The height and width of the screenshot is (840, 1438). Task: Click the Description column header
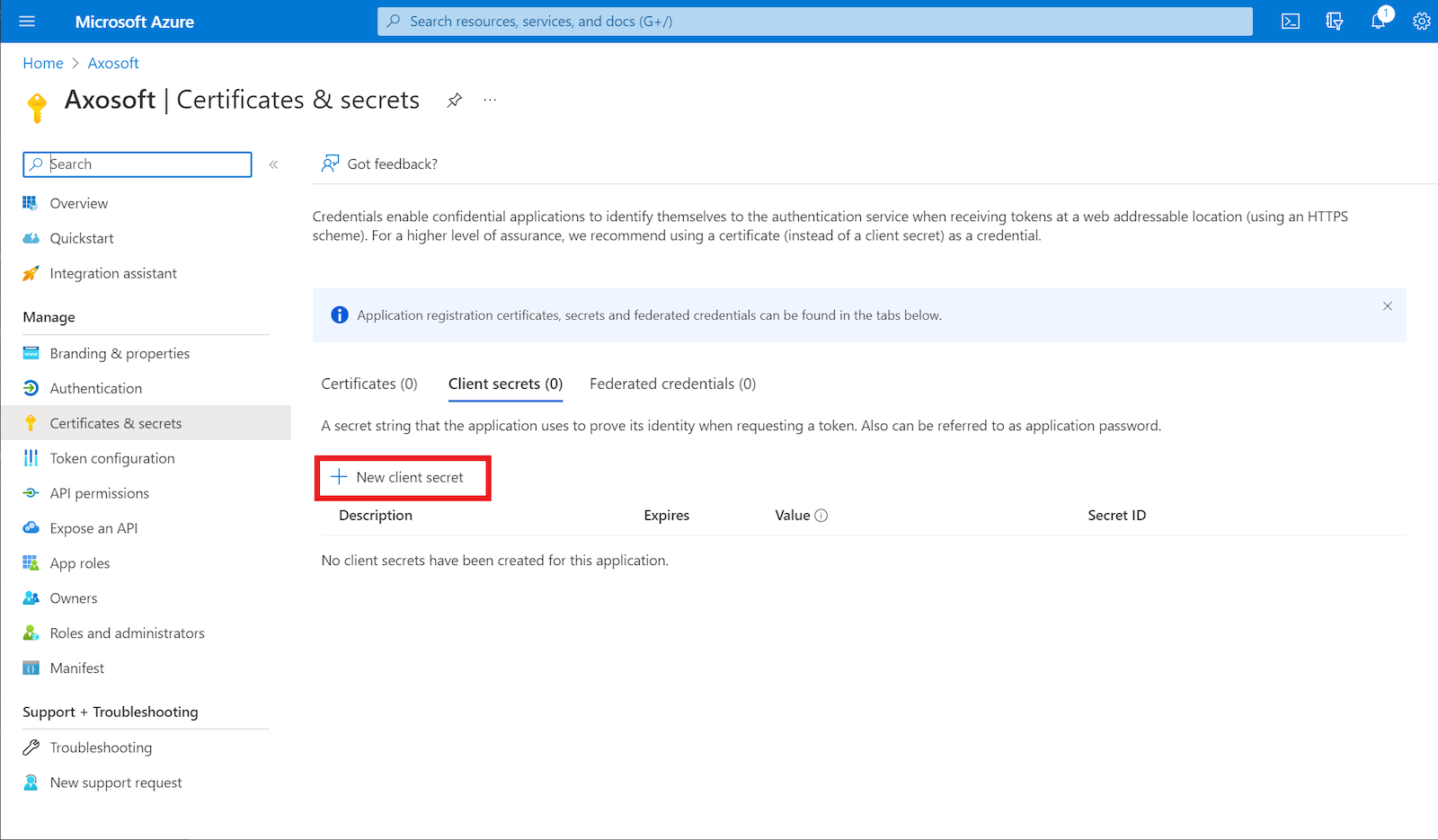click(376, 516)
